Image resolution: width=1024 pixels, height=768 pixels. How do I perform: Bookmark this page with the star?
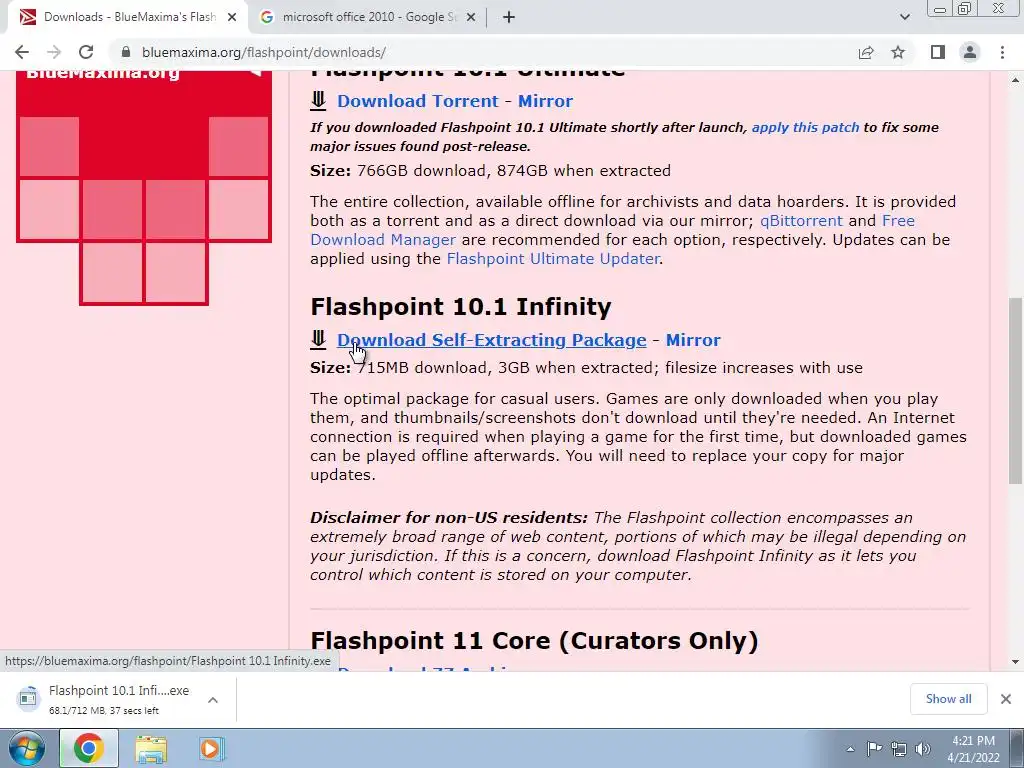click(898, 52)
